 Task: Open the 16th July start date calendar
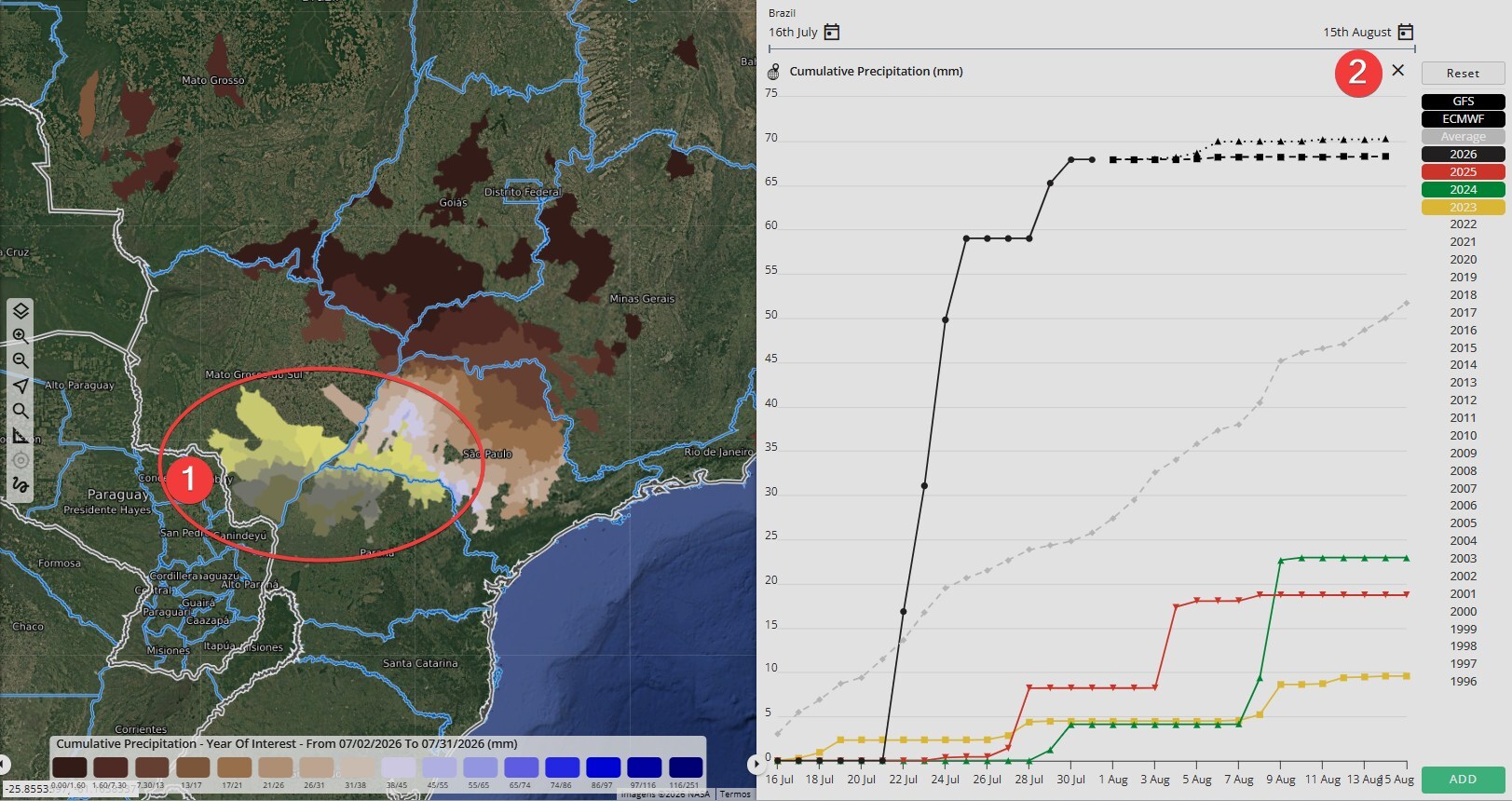pos(832,33)
